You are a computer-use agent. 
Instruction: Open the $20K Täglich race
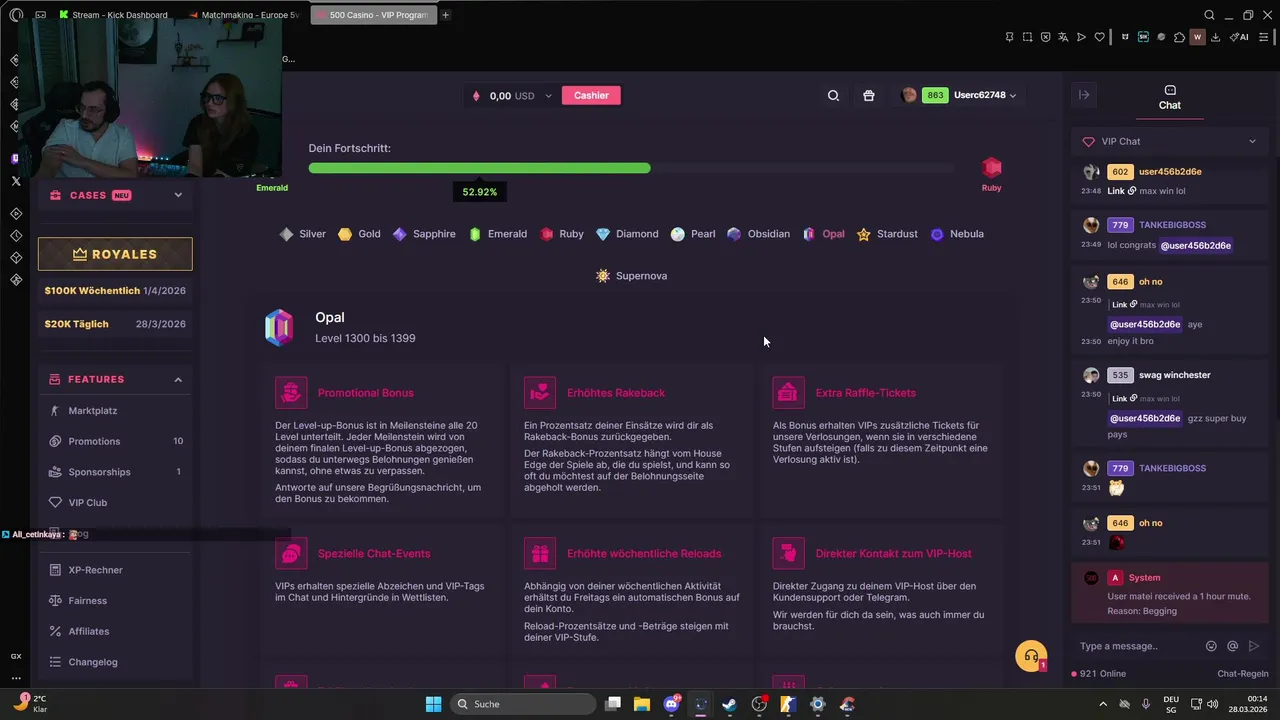pos(115,324)
